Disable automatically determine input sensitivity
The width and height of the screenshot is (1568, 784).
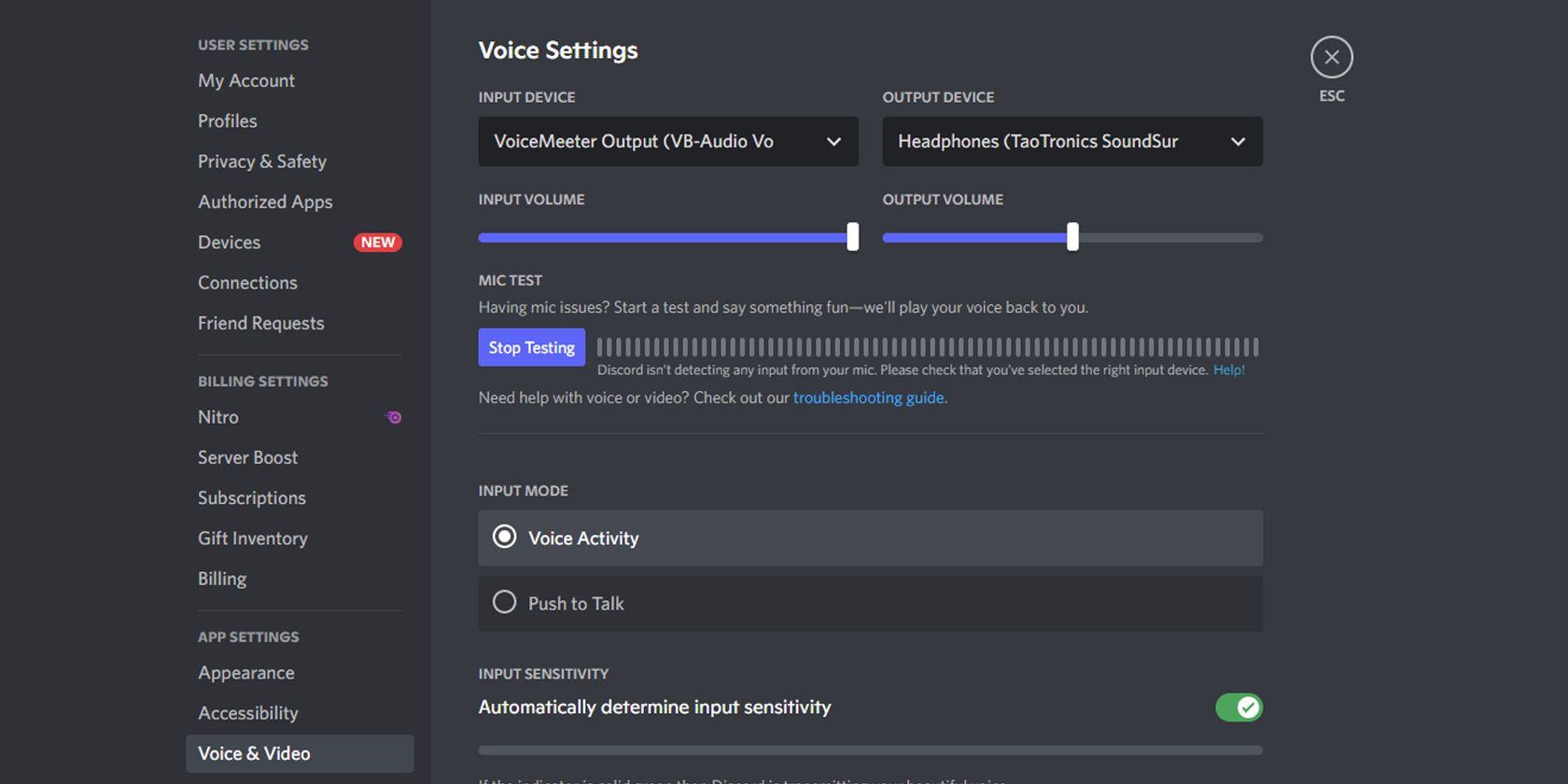[x=1239, y=707]
